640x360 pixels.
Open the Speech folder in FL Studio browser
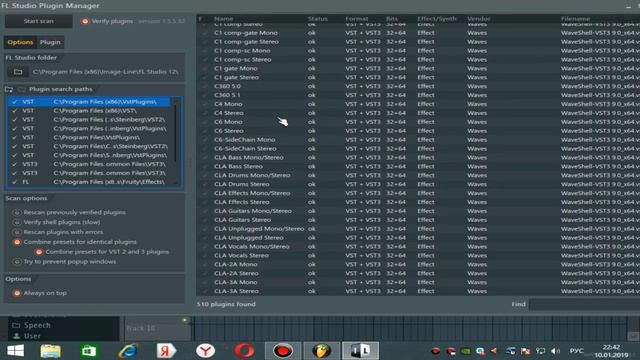(32, 325)
